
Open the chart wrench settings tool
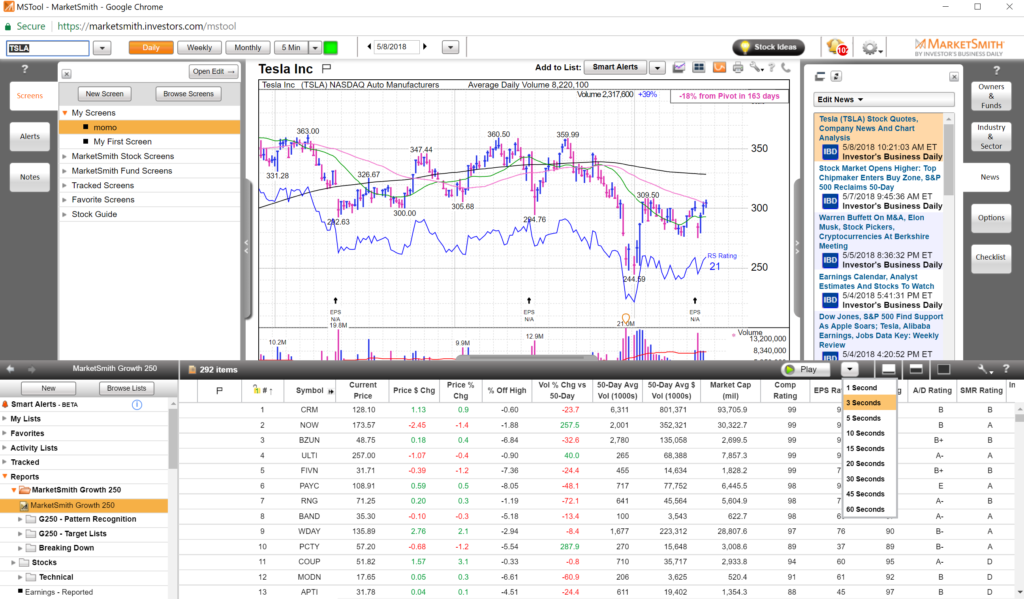(756, 67)
